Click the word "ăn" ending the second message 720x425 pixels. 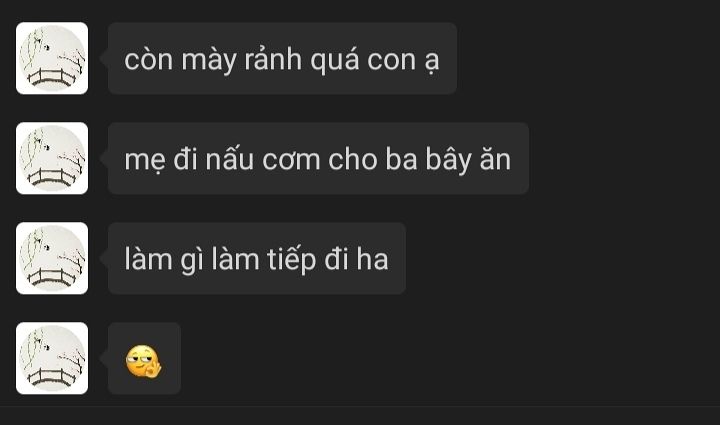(x=495, y=160)
